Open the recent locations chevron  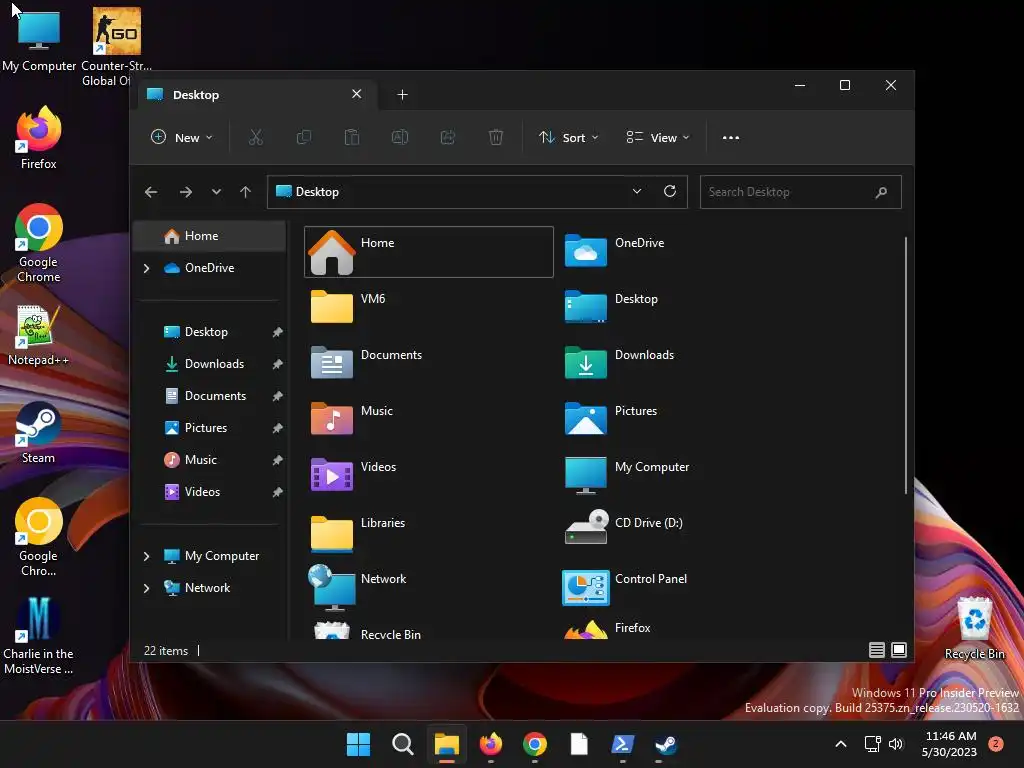pyautogui.click(x=216, y=192)
